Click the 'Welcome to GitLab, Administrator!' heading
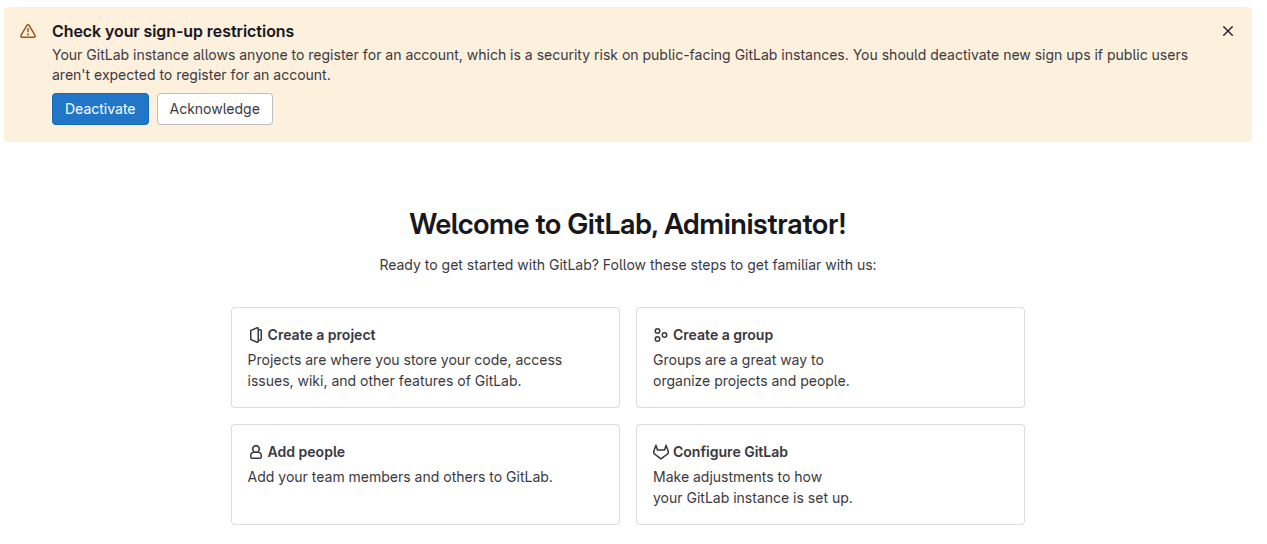The width and height of the screenshot is (1267, 544). [628, 224]
